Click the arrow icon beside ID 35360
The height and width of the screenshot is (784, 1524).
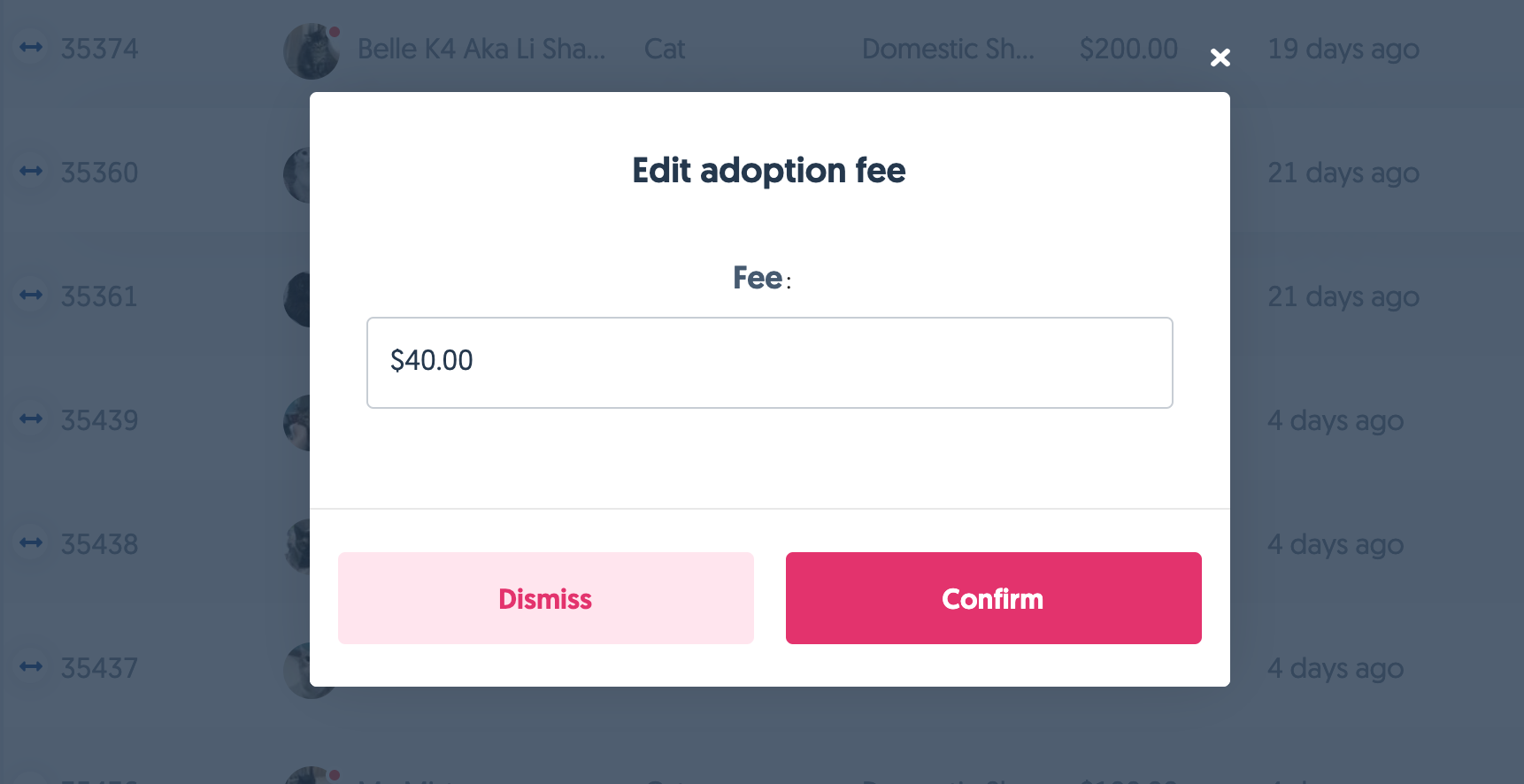click(x=32, y=171)
